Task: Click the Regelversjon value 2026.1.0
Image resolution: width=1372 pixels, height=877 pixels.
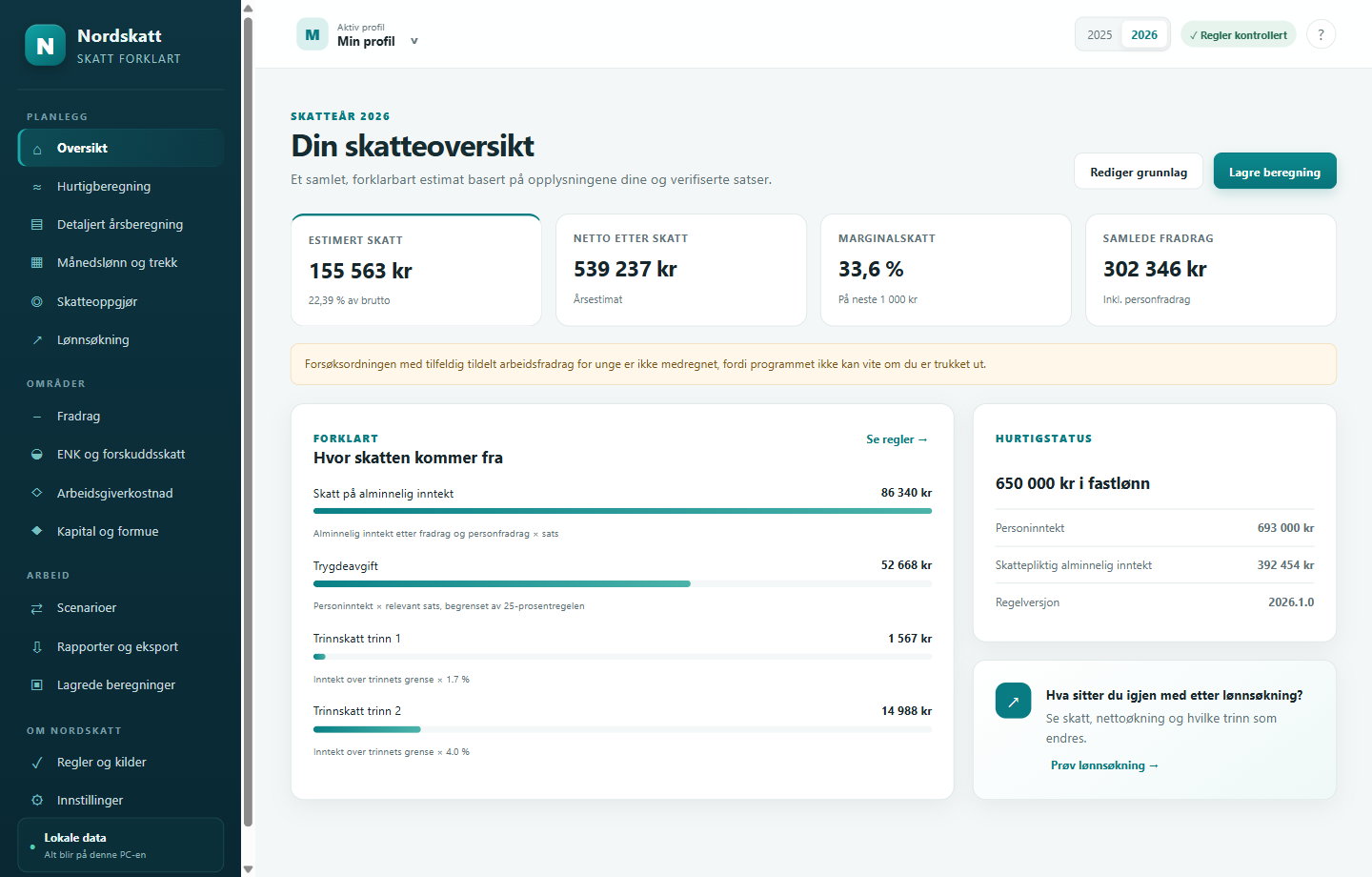Action: click(x=1291, y=602)
